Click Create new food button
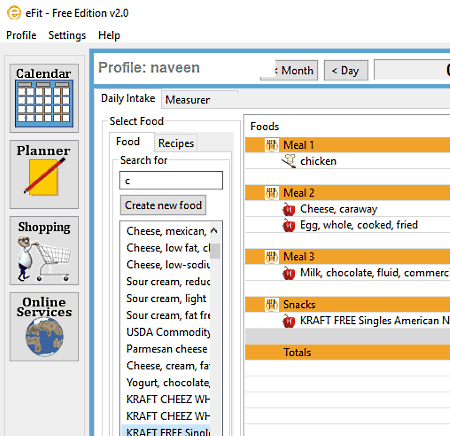Image resolution: width=450 pixels, height=436 pixels. pyautogui.click(x=163, y=205)
